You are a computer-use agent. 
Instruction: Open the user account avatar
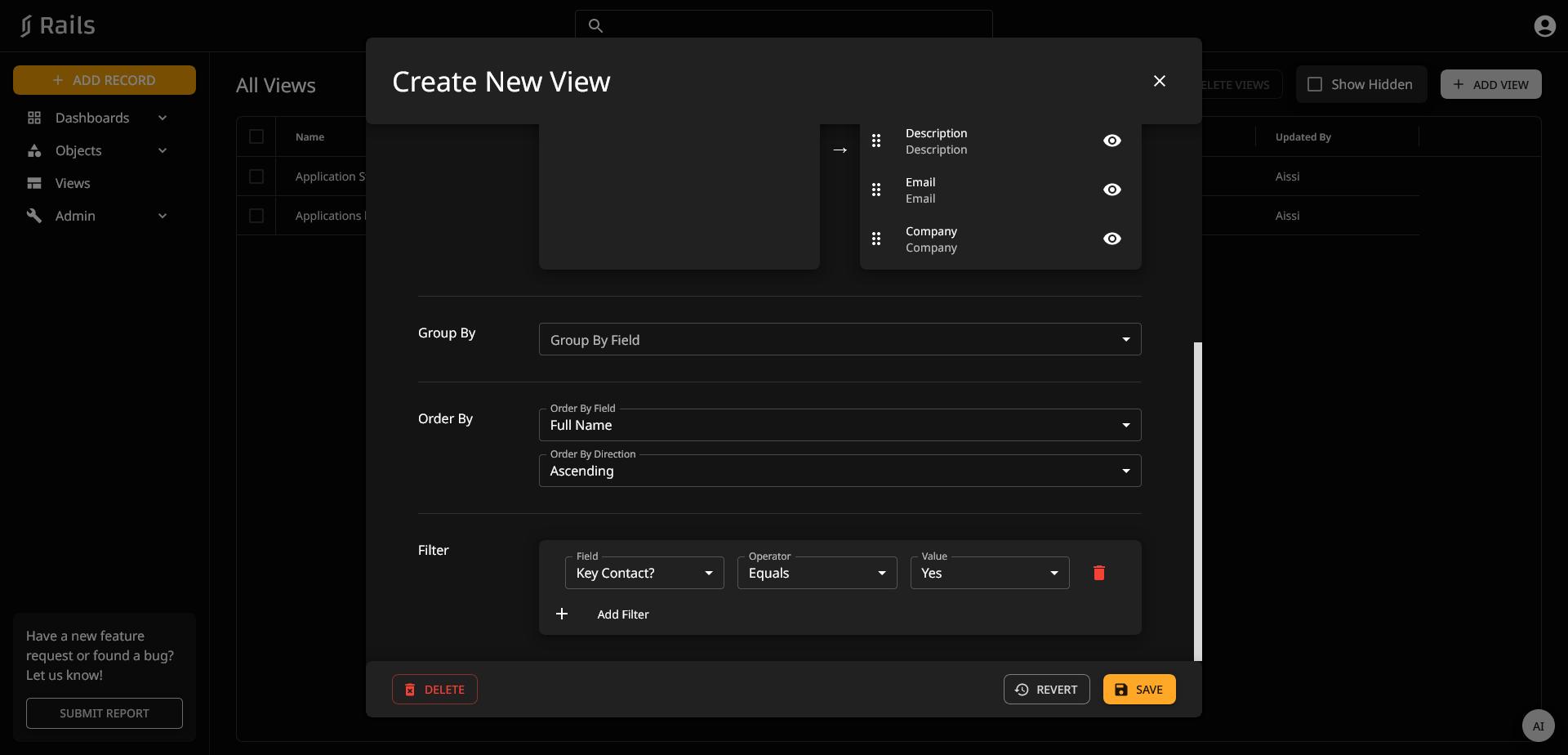click(x=1544, y=26)
